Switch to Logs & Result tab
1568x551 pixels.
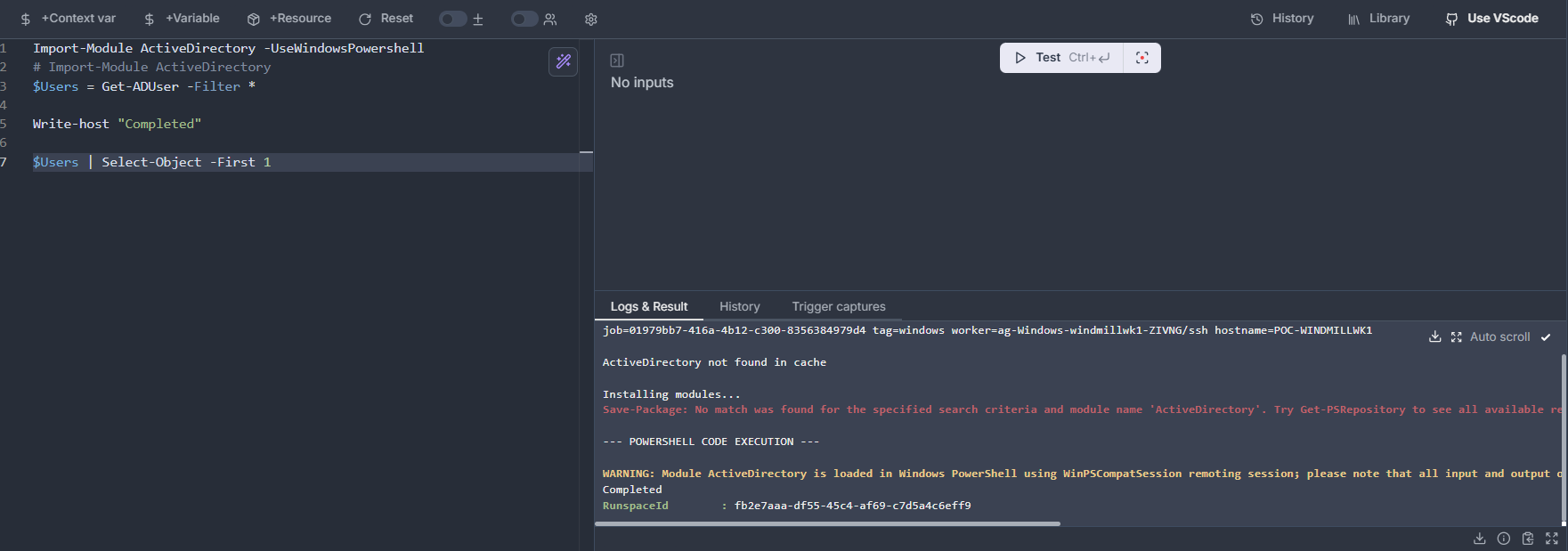point(649,306)
